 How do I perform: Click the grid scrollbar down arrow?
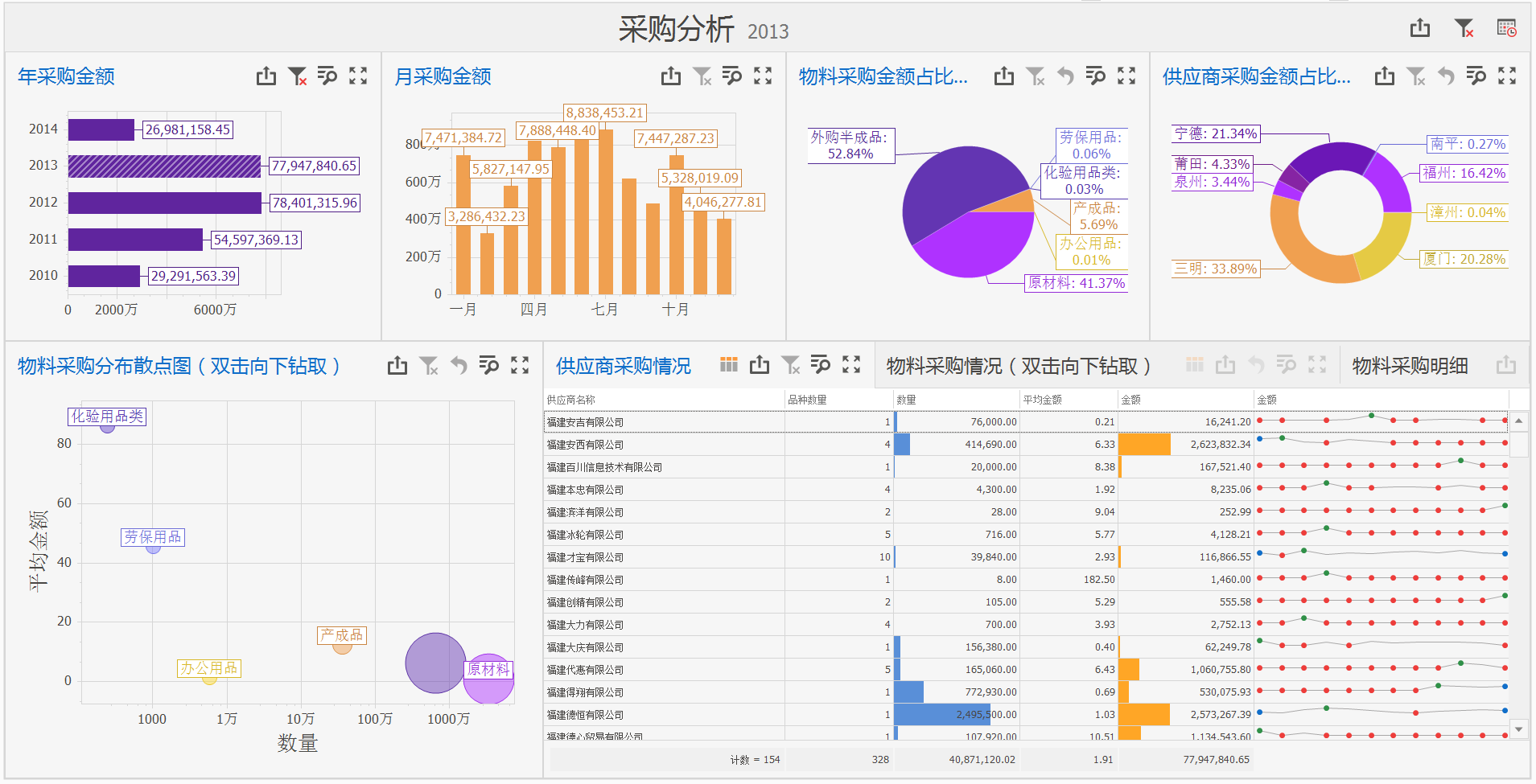[x=1518, y=729]
